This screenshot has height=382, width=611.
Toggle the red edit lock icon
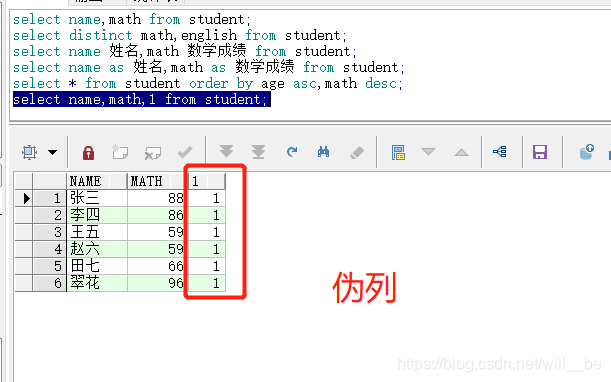point(88,152)
